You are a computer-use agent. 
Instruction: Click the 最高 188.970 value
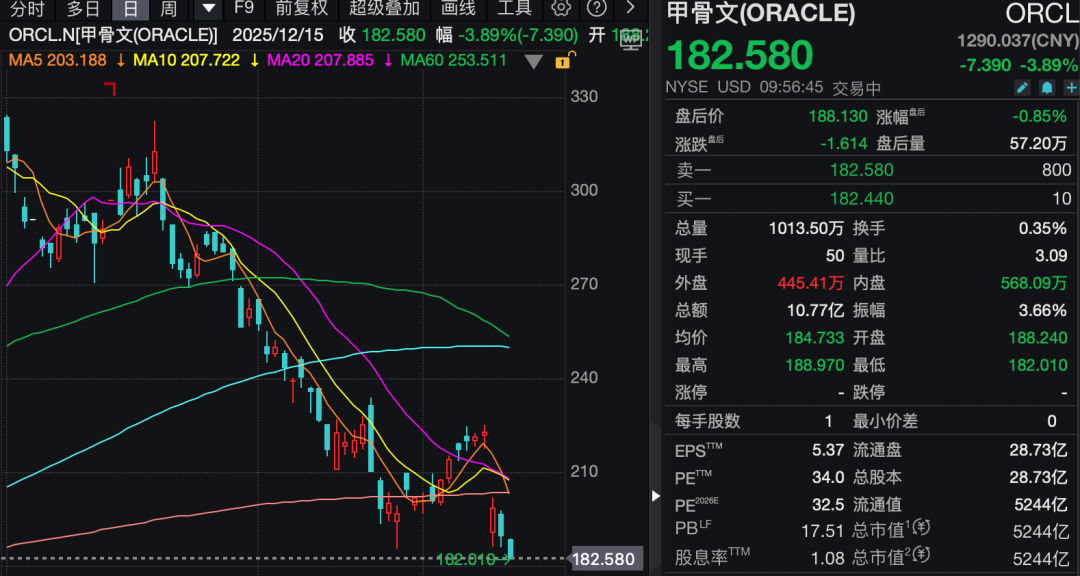click(x=815, y=365)
